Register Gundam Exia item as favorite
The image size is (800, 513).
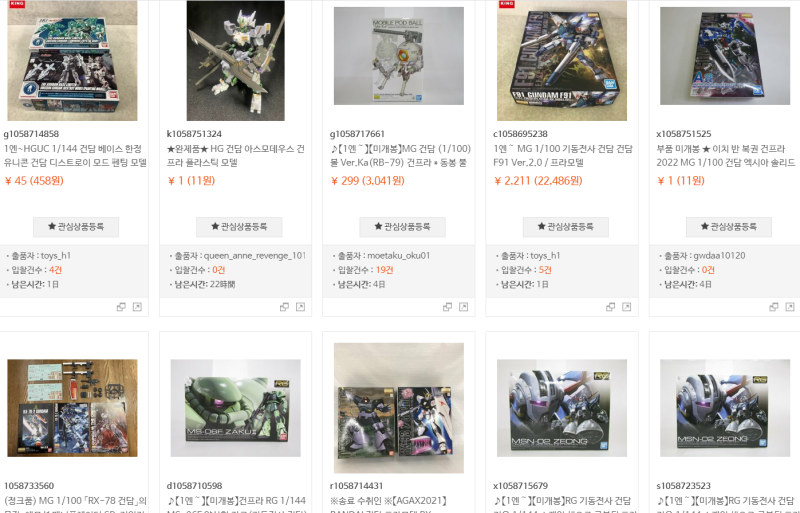tap(729, 227)
